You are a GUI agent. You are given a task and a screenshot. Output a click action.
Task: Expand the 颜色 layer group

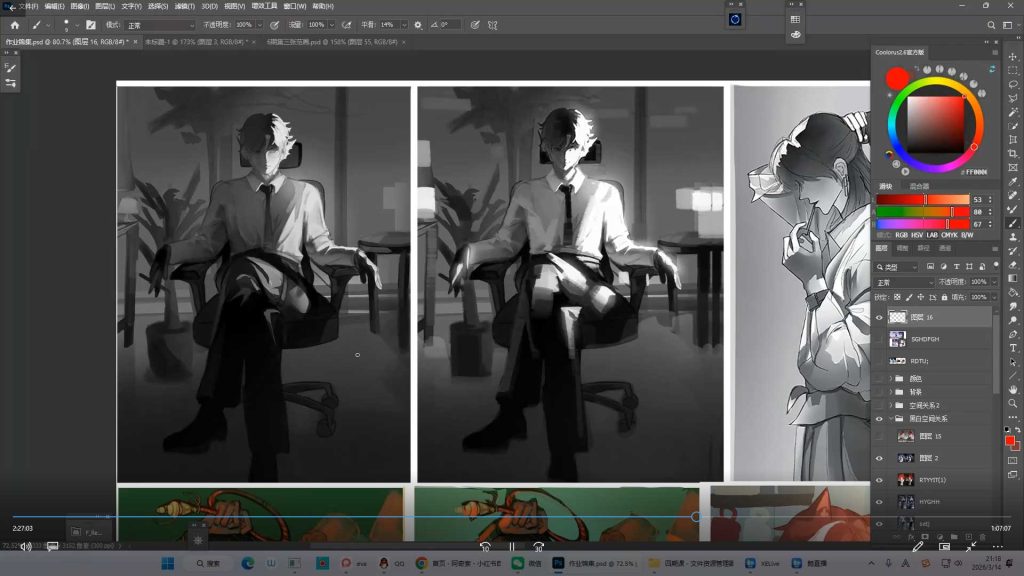890,378
